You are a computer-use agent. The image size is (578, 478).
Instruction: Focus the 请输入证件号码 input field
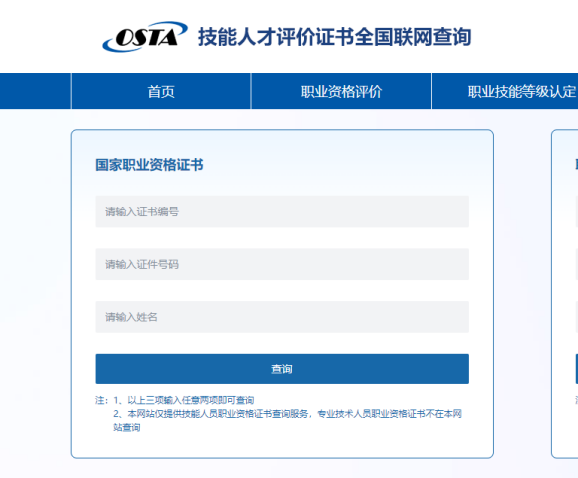coord(282,264)
